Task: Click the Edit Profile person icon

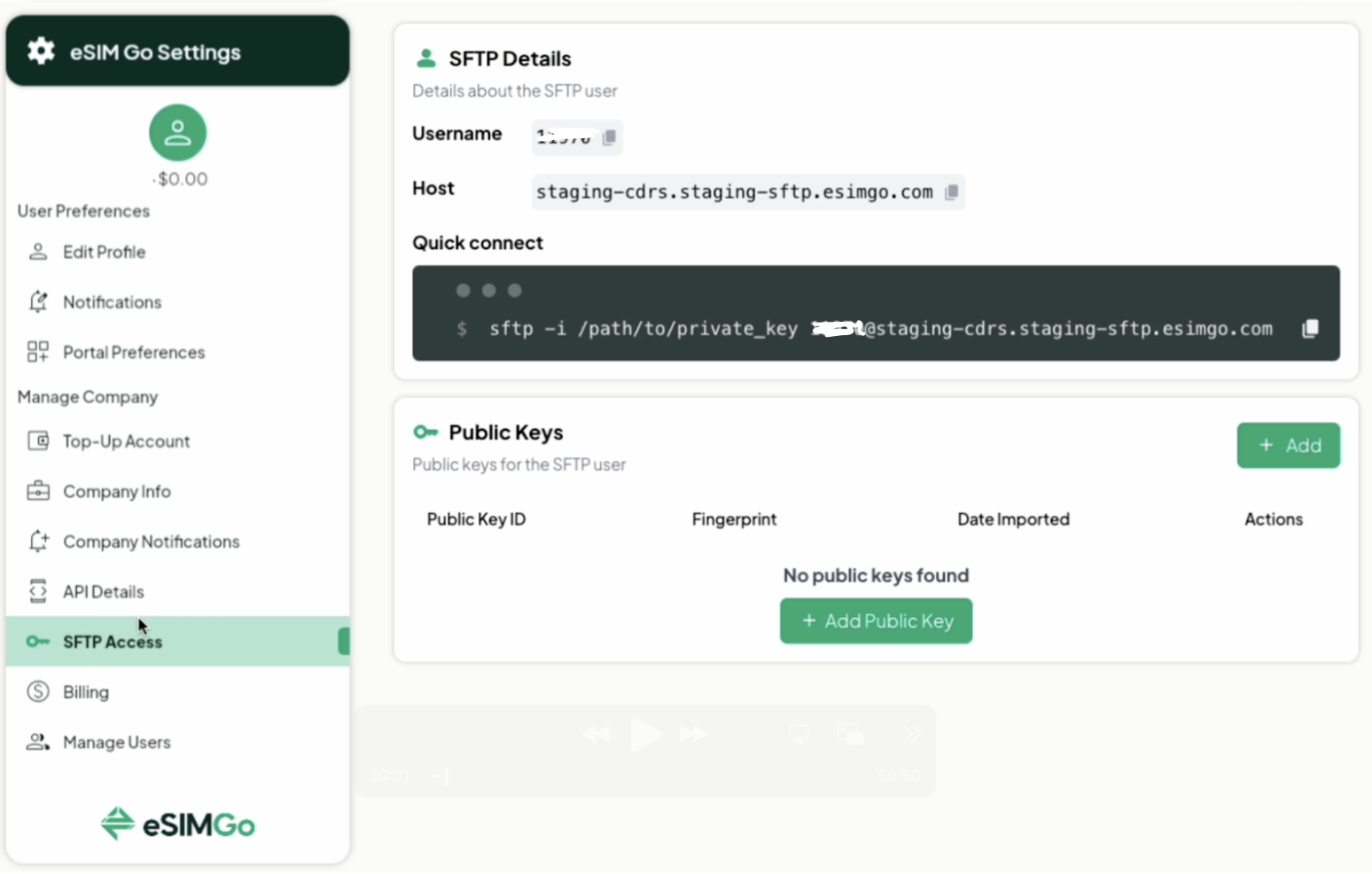Action: (38, 252)
